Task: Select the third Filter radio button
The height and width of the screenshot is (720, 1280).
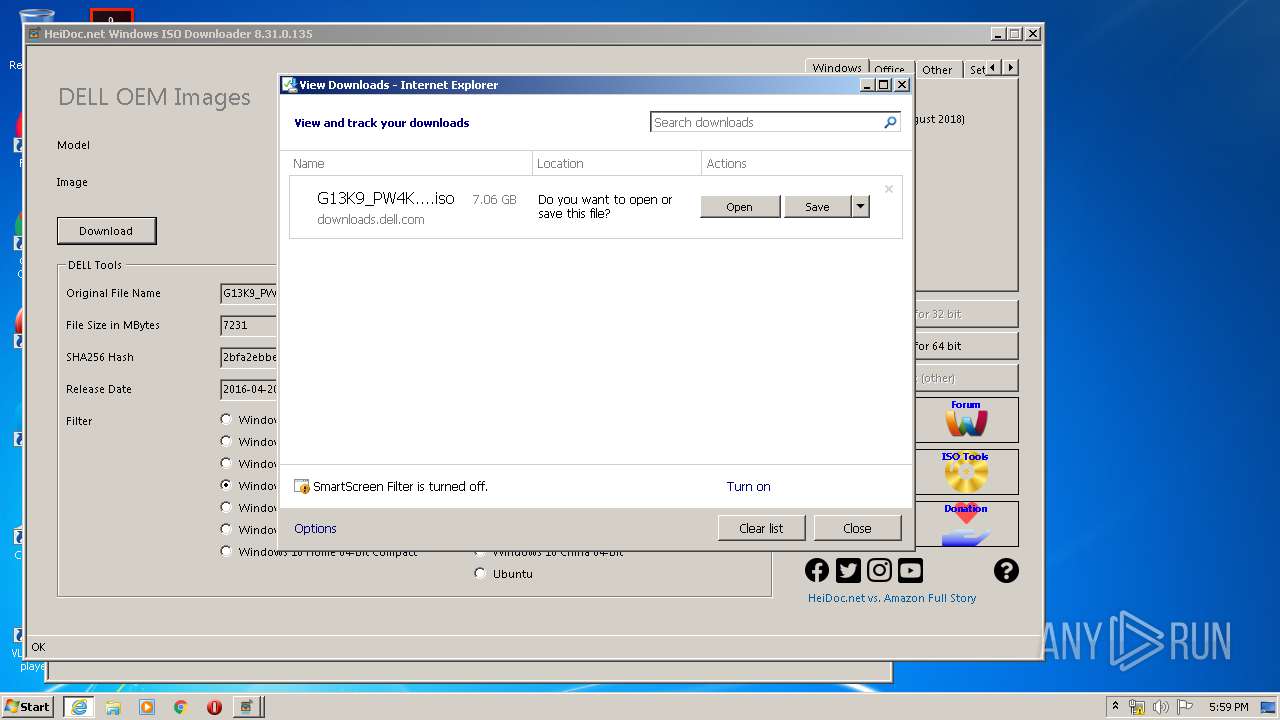Action: (x=226, y=464)
